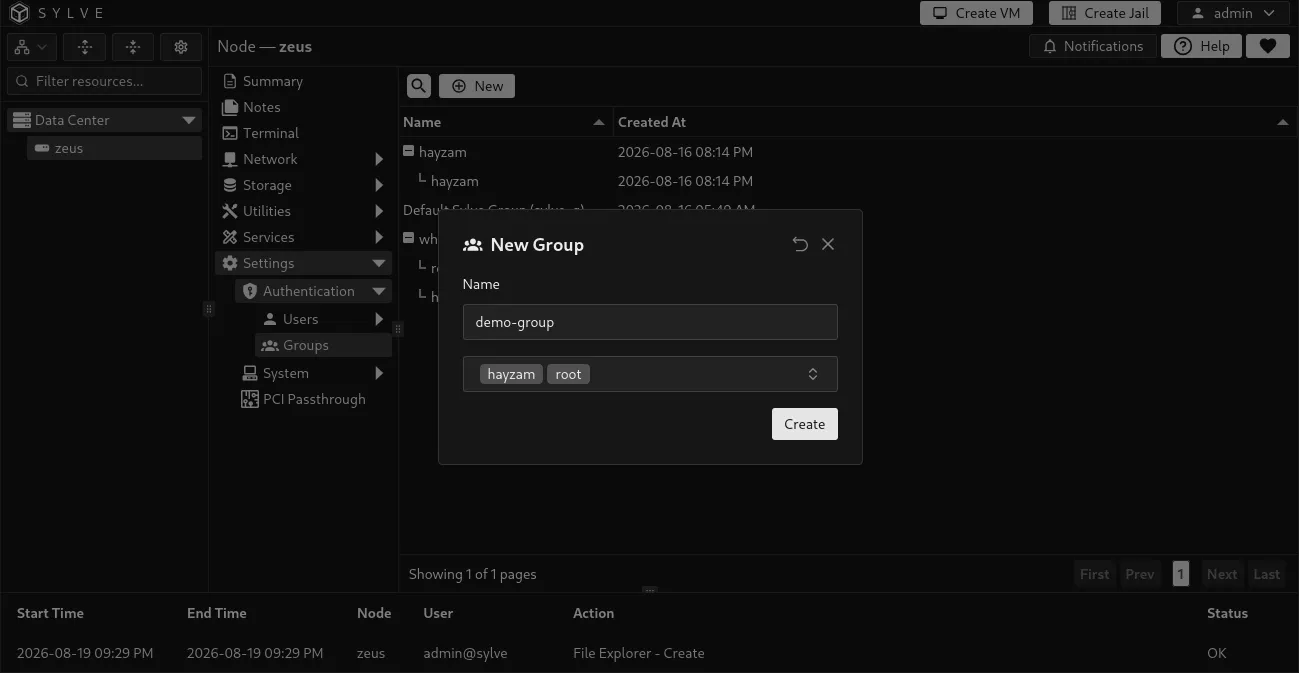Viewport: 1299px width, 673px height.
Task: Click the Network icon in sidebar
Action: [x=230, y=159]
